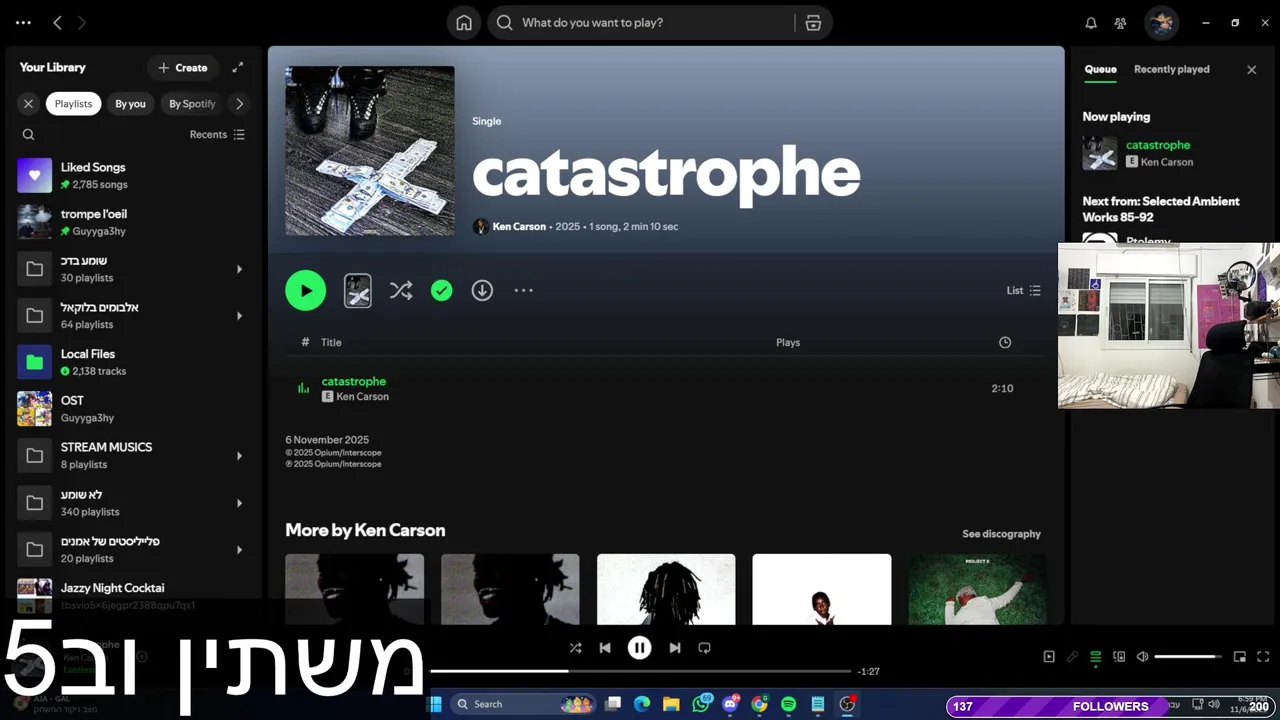Open the user profile avatar menu
Viewport: 1280px width, 720px height.
click(x=1161, y=23)
